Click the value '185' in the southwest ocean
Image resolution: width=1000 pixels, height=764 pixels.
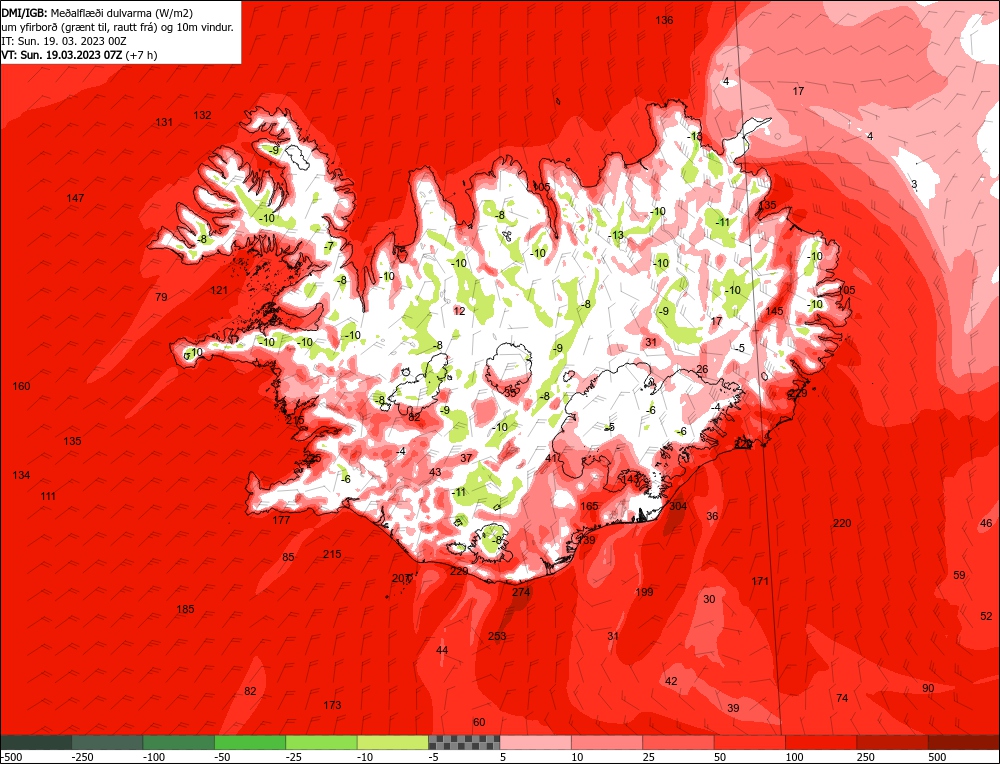pyautogui.click(x=185, y=609)
